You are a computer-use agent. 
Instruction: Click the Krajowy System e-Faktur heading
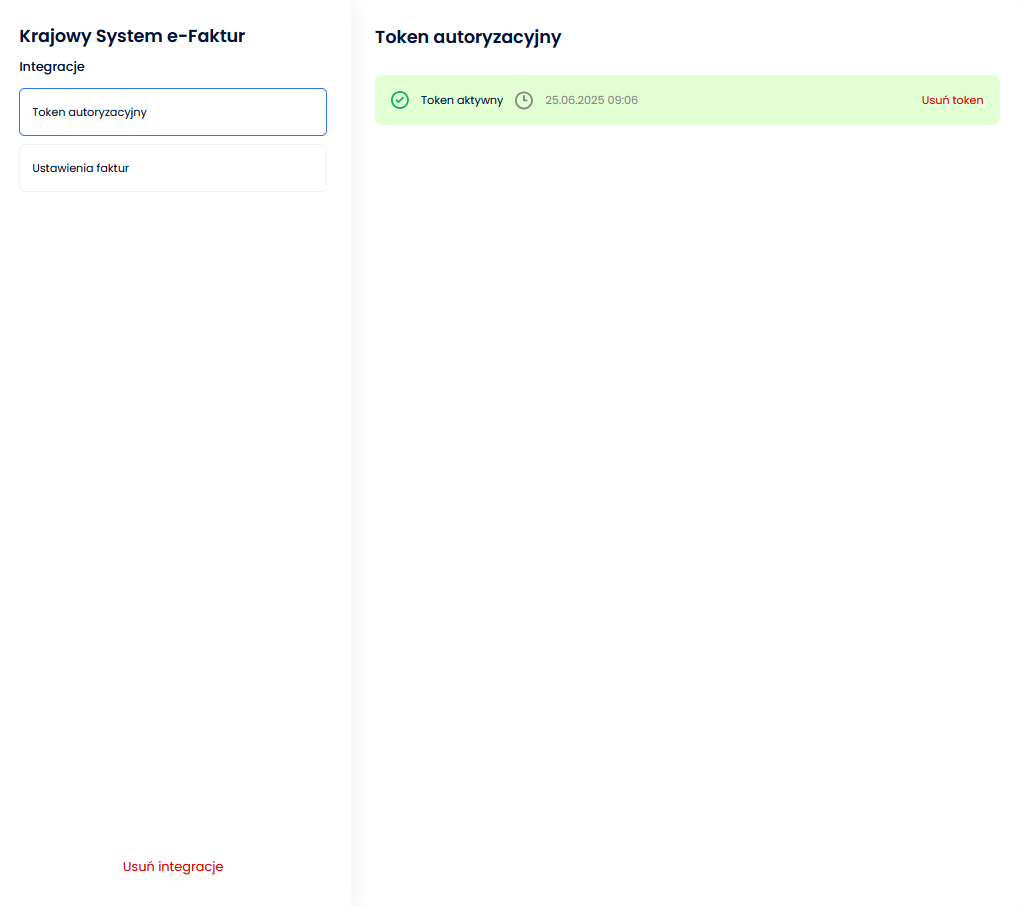coord(132,37)
